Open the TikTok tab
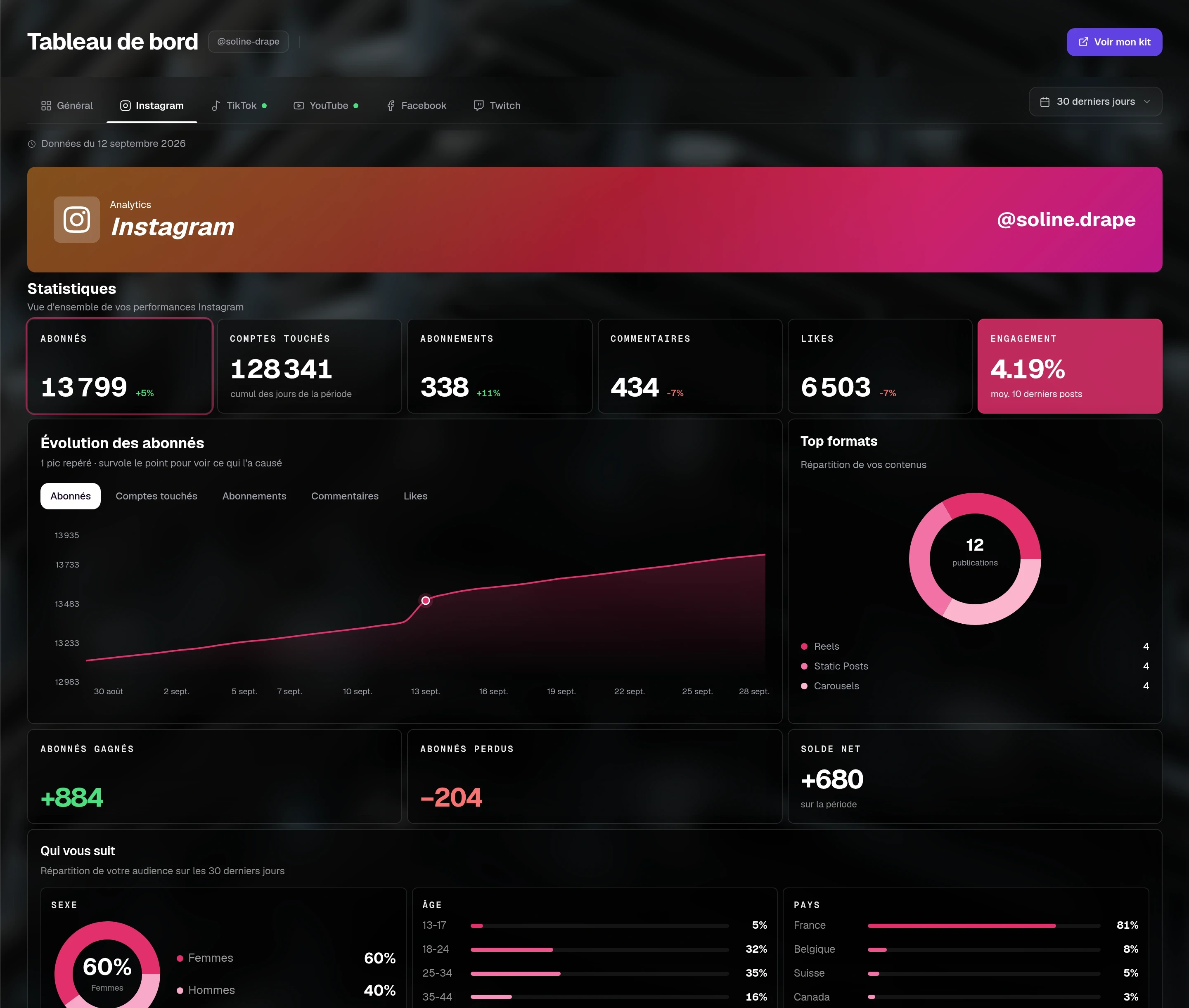 pos(239,106)
